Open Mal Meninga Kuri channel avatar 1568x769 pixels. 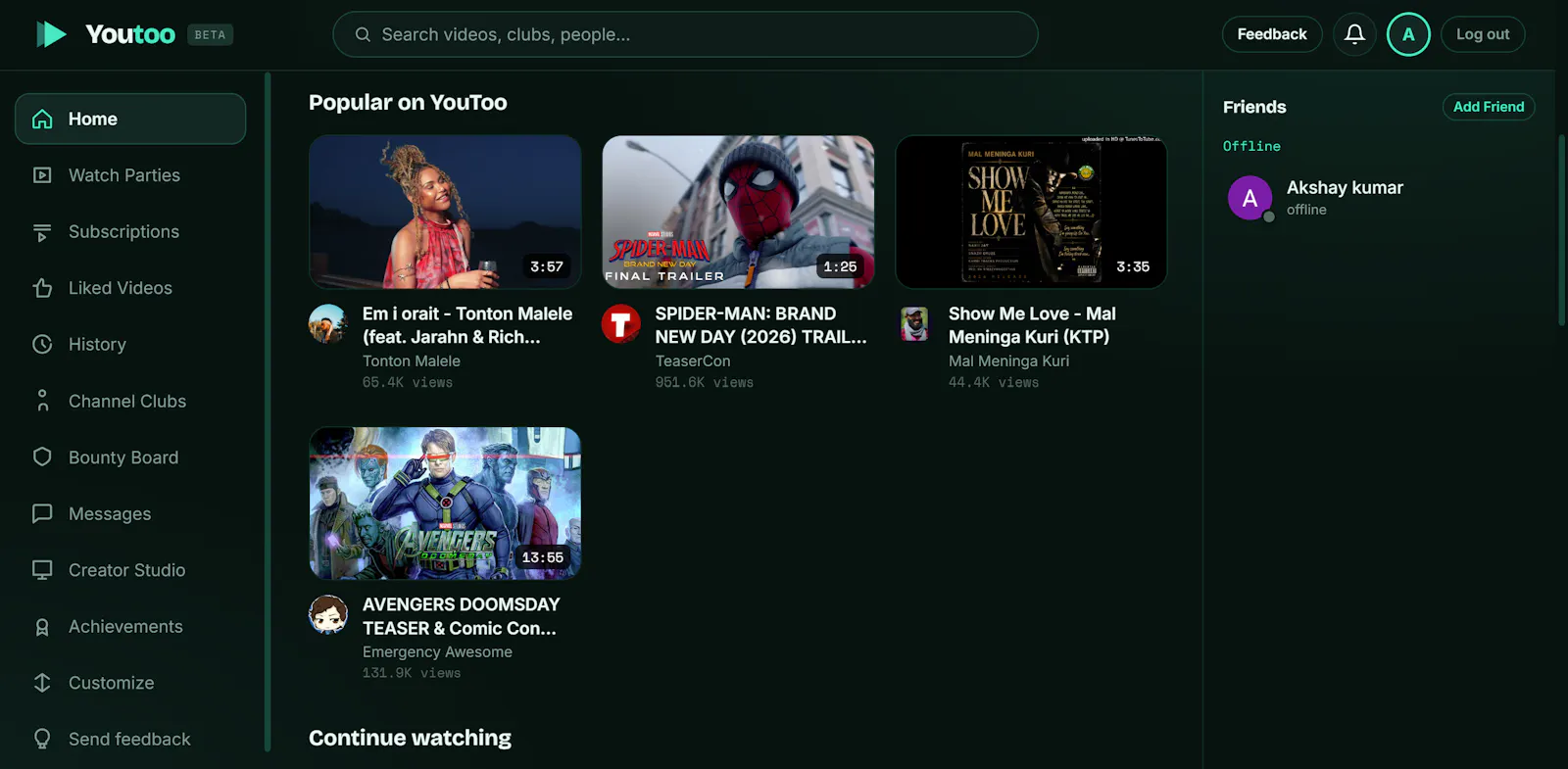point(914,323)
